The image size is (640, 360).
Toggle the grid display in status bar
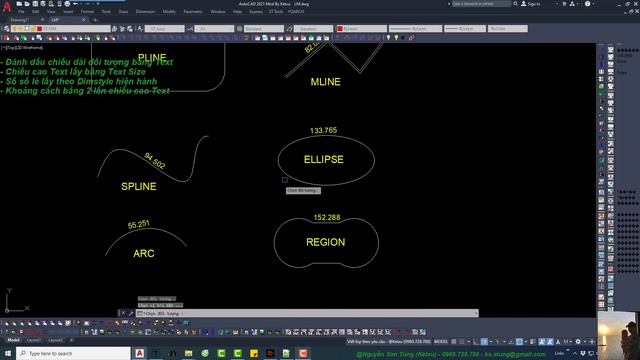(454, 342)
